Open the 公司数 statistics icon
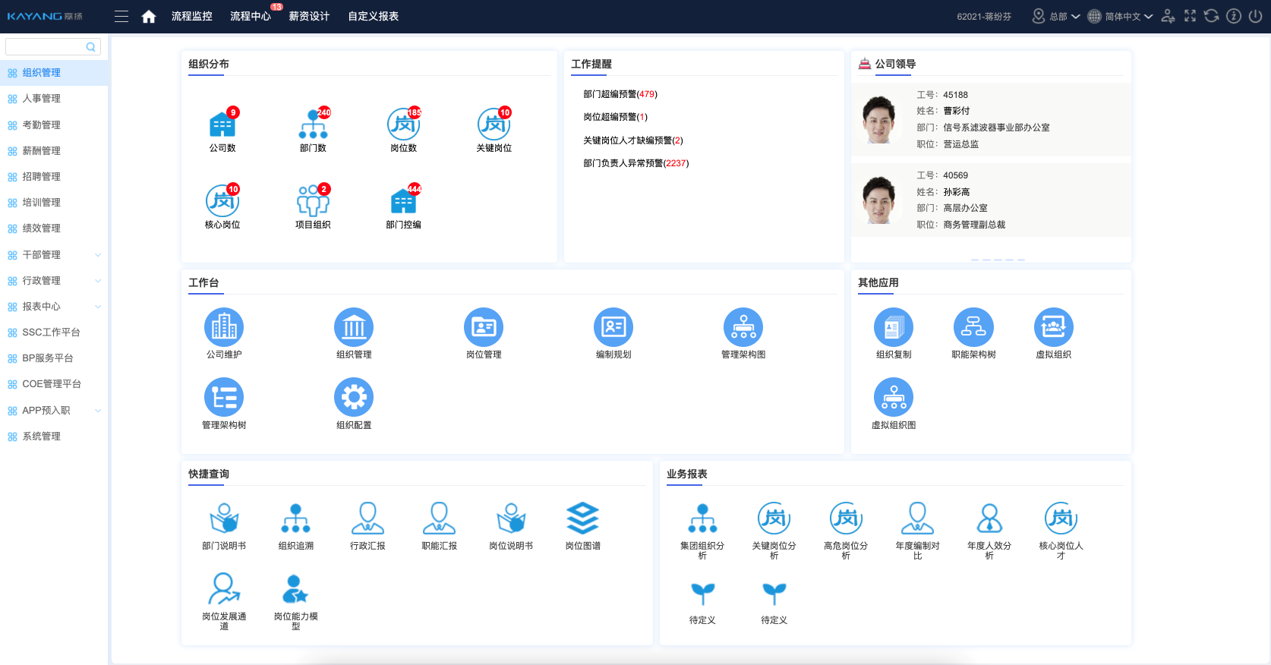 (x=222, y=124)
